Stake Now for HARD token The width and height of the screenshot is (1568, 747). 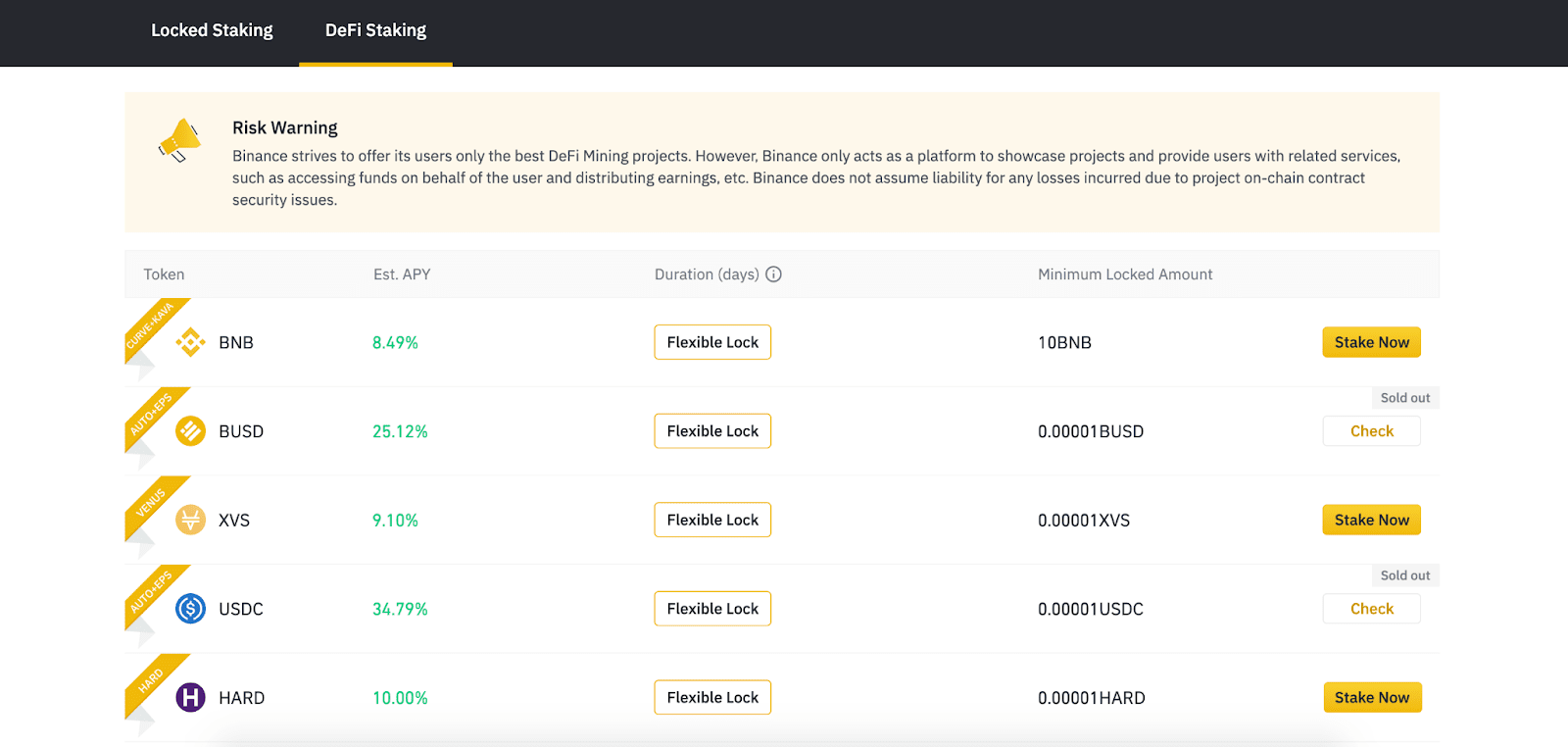[1371, 697]
